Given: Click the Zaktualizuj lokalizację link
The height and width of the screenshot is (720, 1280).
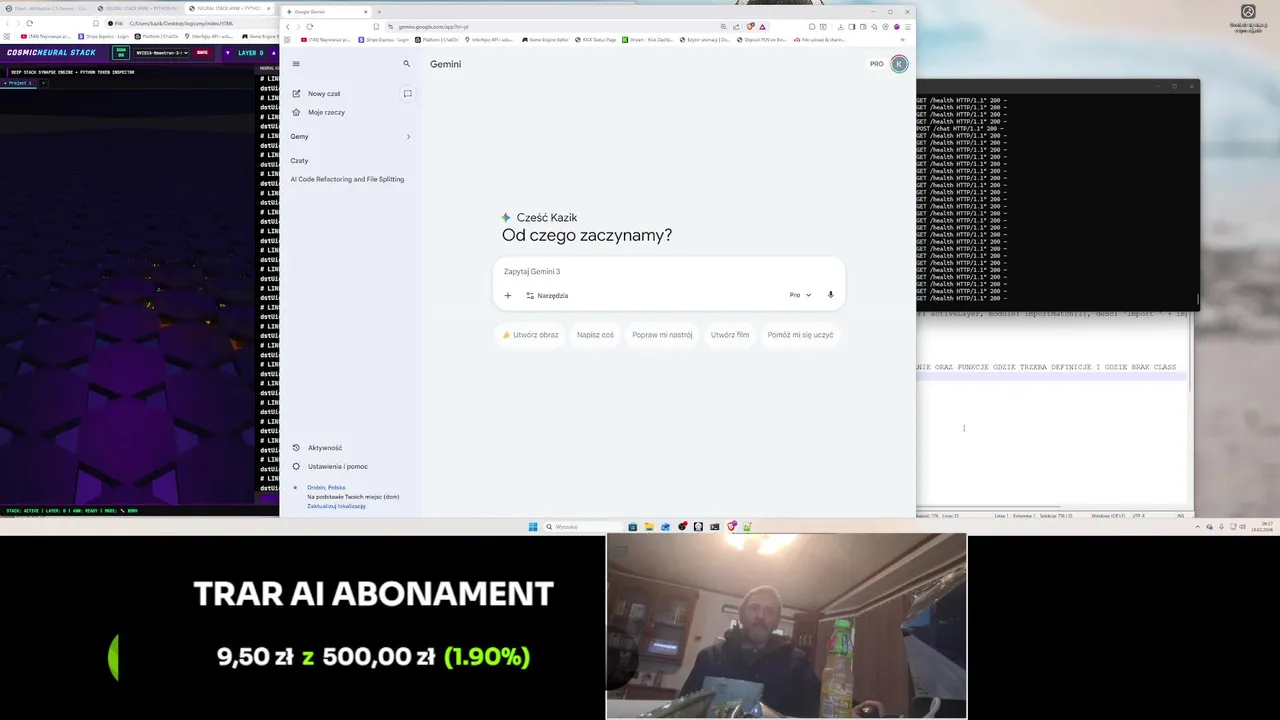Looking at the screenshot, I should pos(336,506).
